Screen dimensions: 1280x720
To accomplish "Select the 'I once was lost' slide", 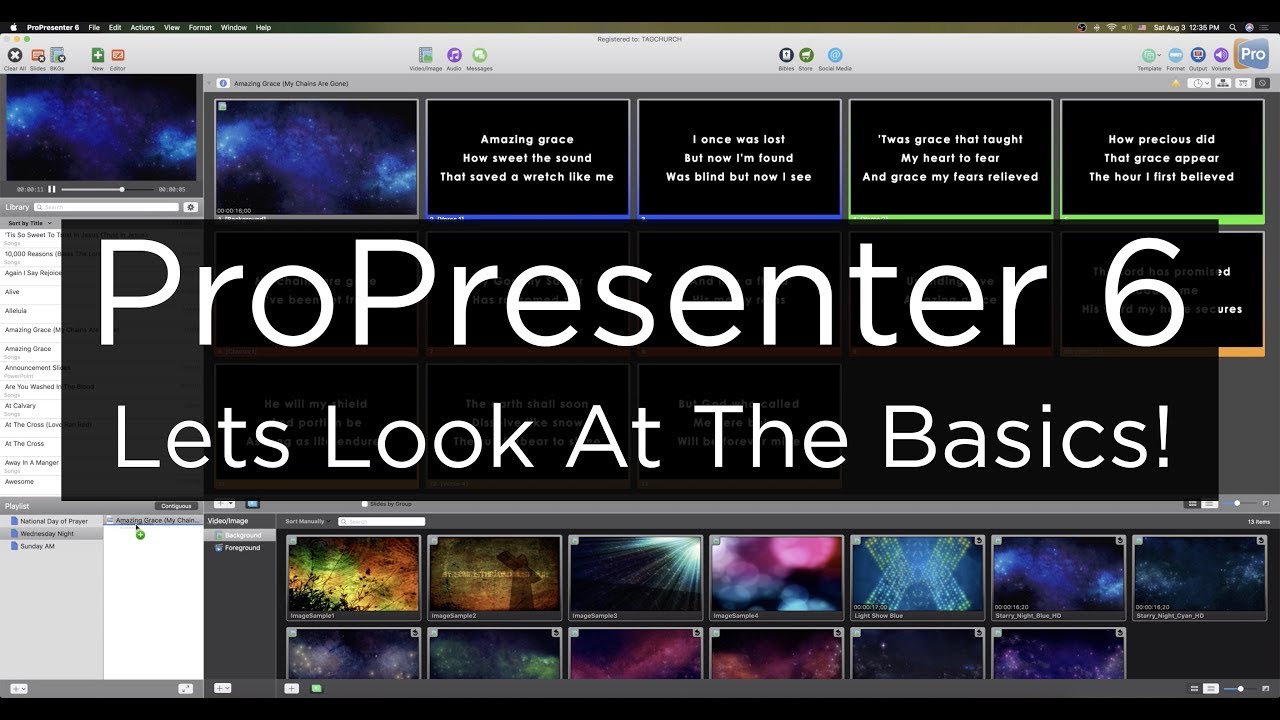I will [x=739, y=158].
